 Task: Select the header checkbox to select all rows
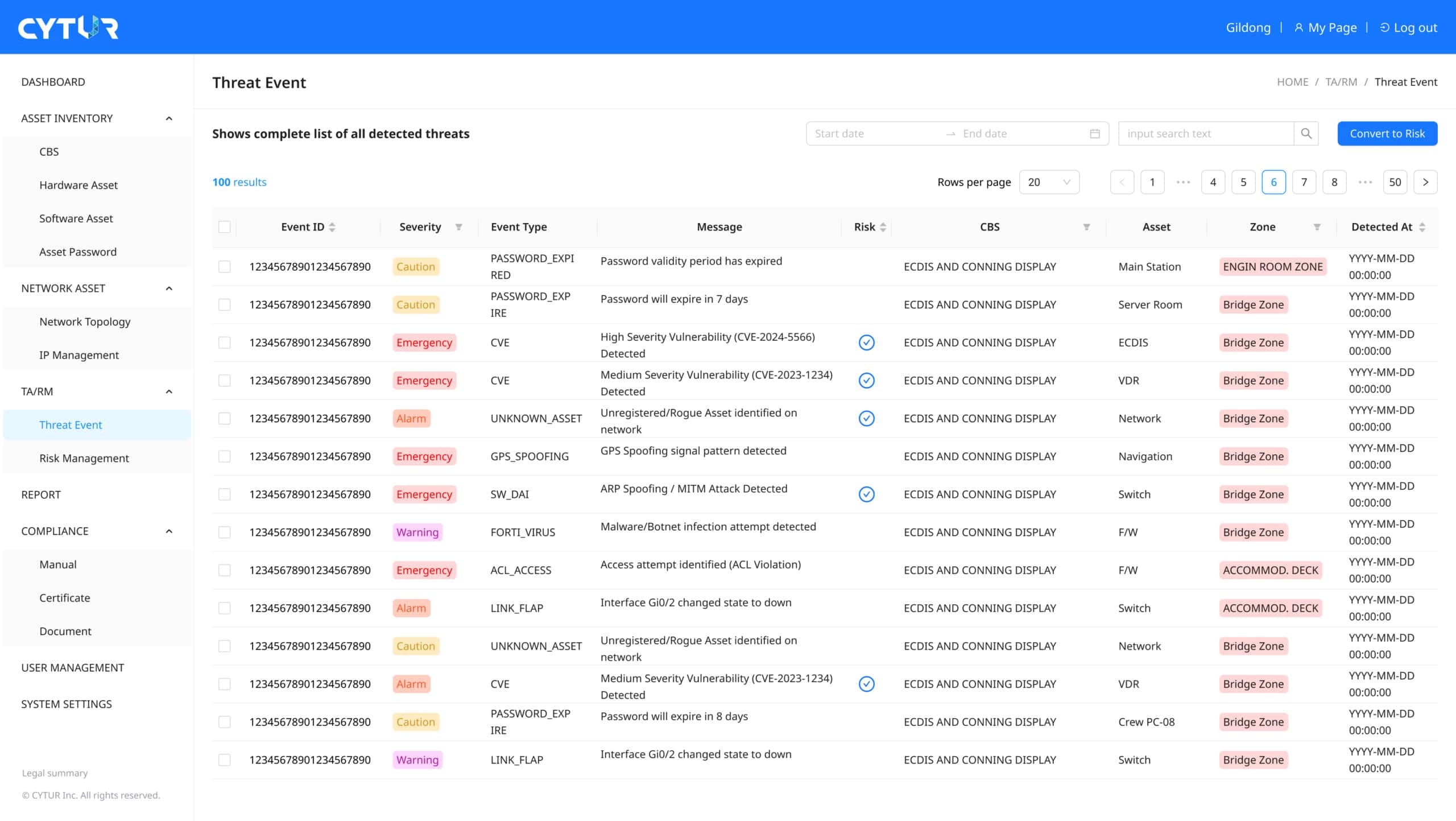pyautogui.click(x=224, y=226)
